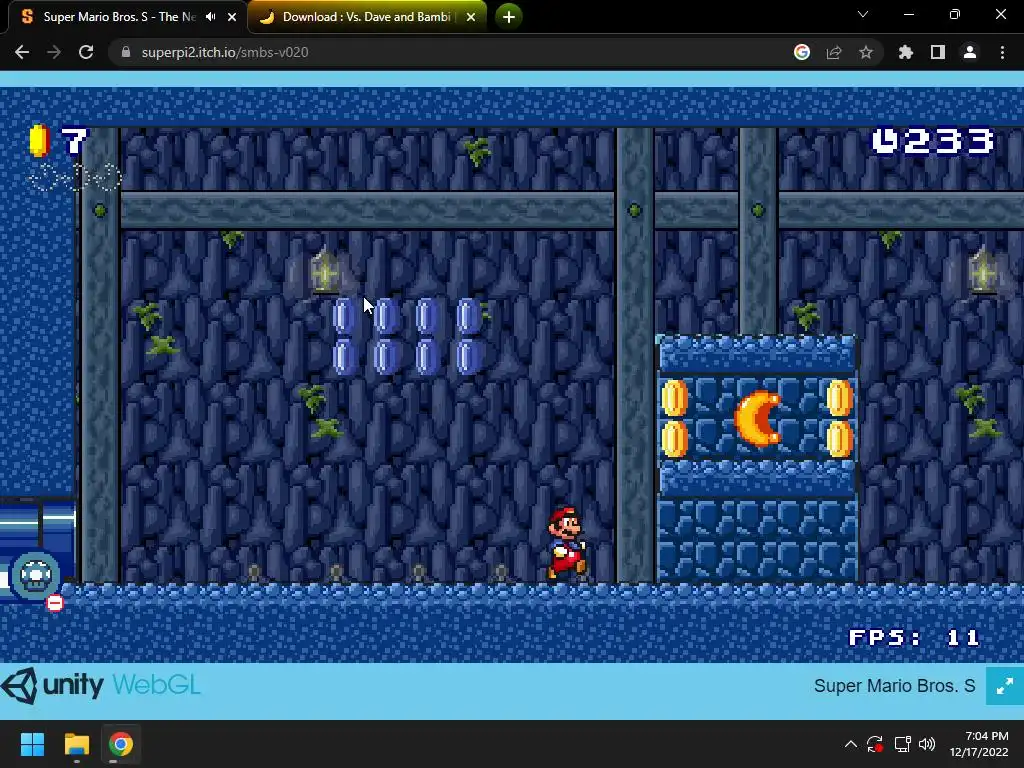Open the Chrome profile menu

click(x=970, y=52)
